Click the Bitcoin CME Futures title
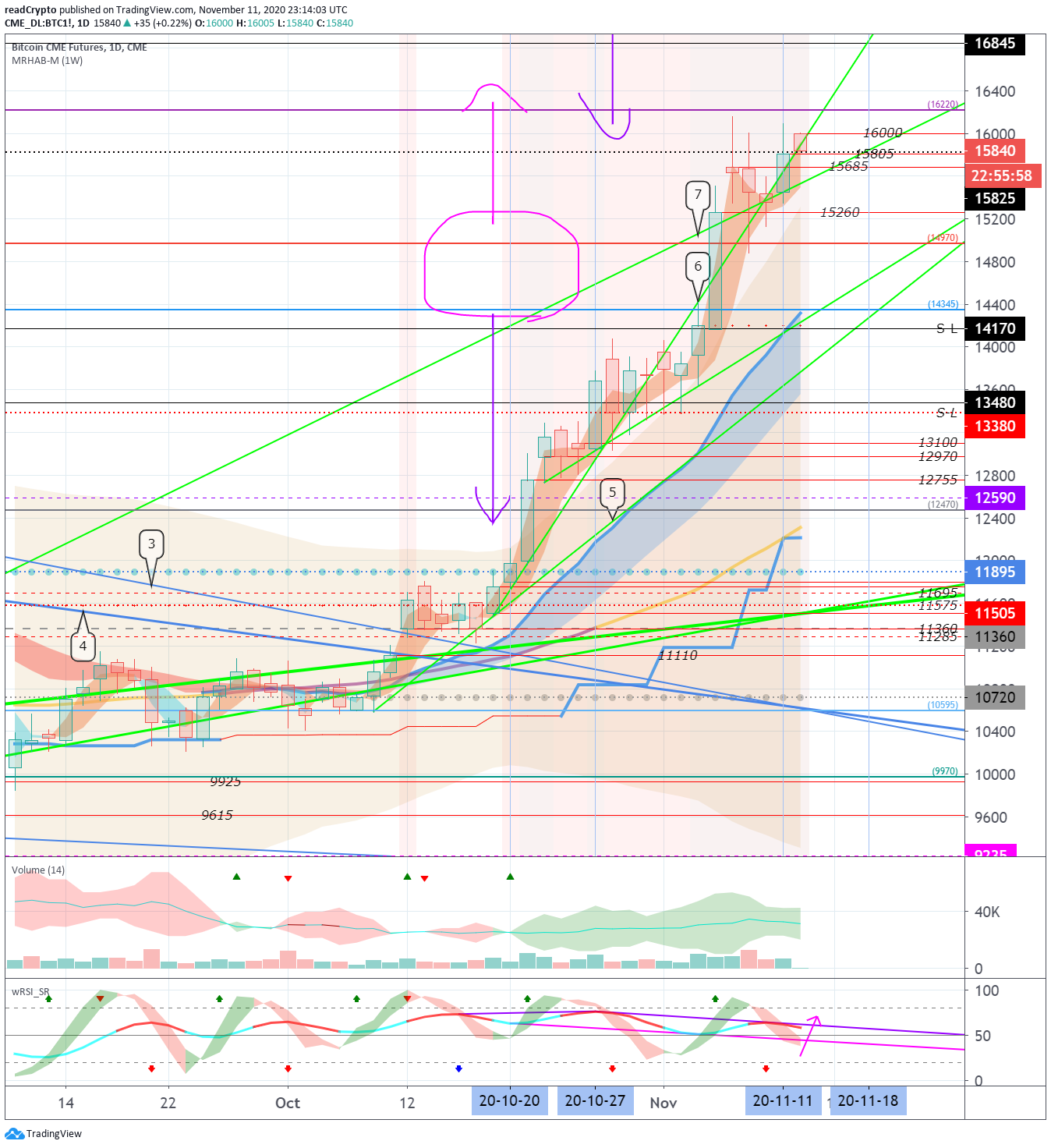The image size is (1051, 1148). coord(80,47)
